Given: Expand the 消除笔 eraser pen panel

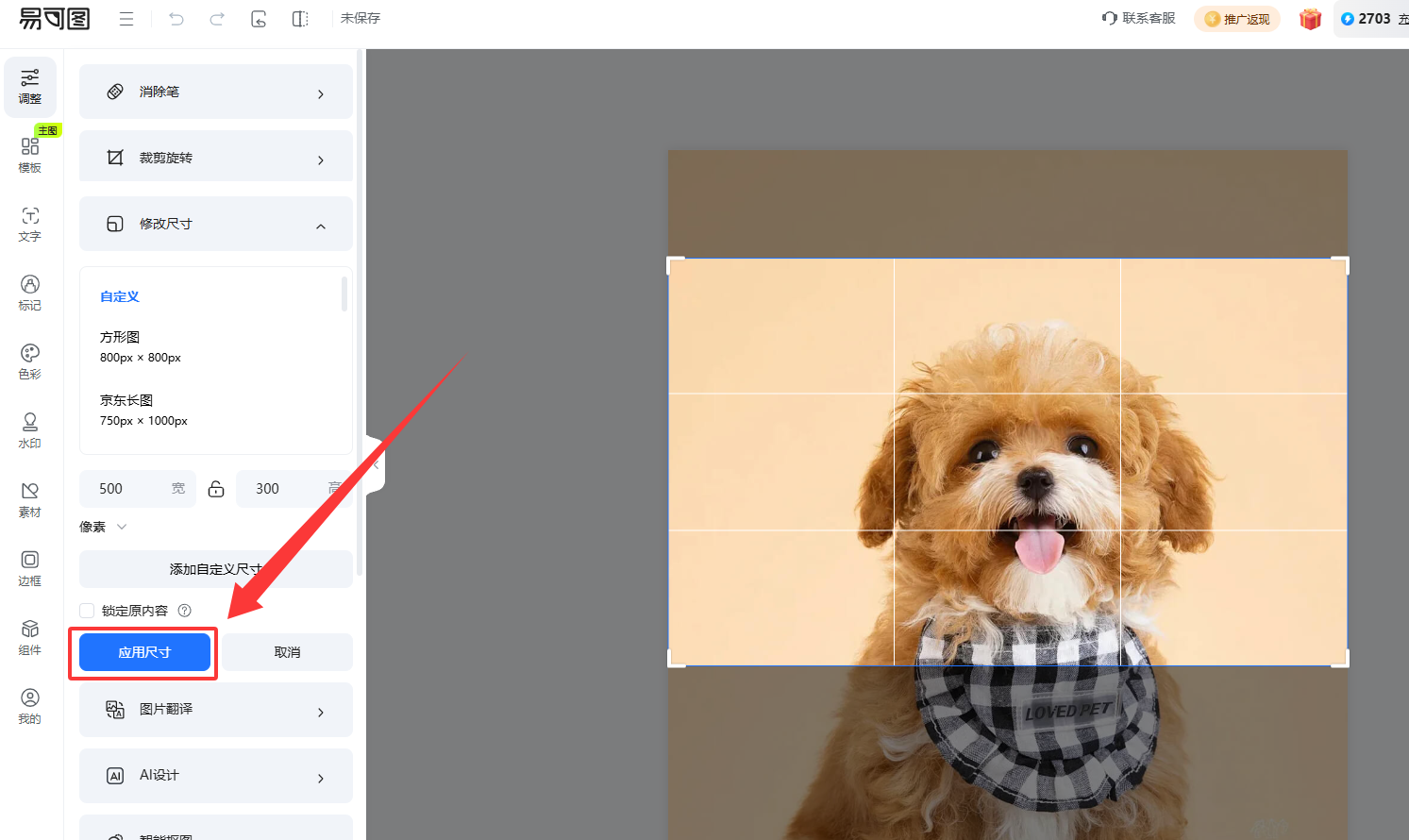Looking at the screenshot, I should (x=216, y=92).
